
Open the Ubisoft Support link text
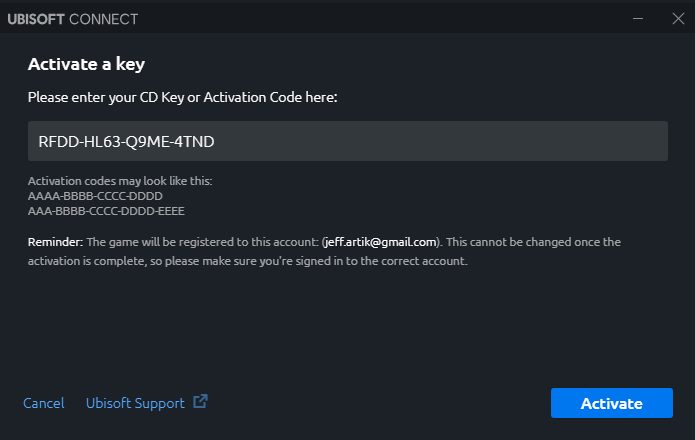coord(135,403)
